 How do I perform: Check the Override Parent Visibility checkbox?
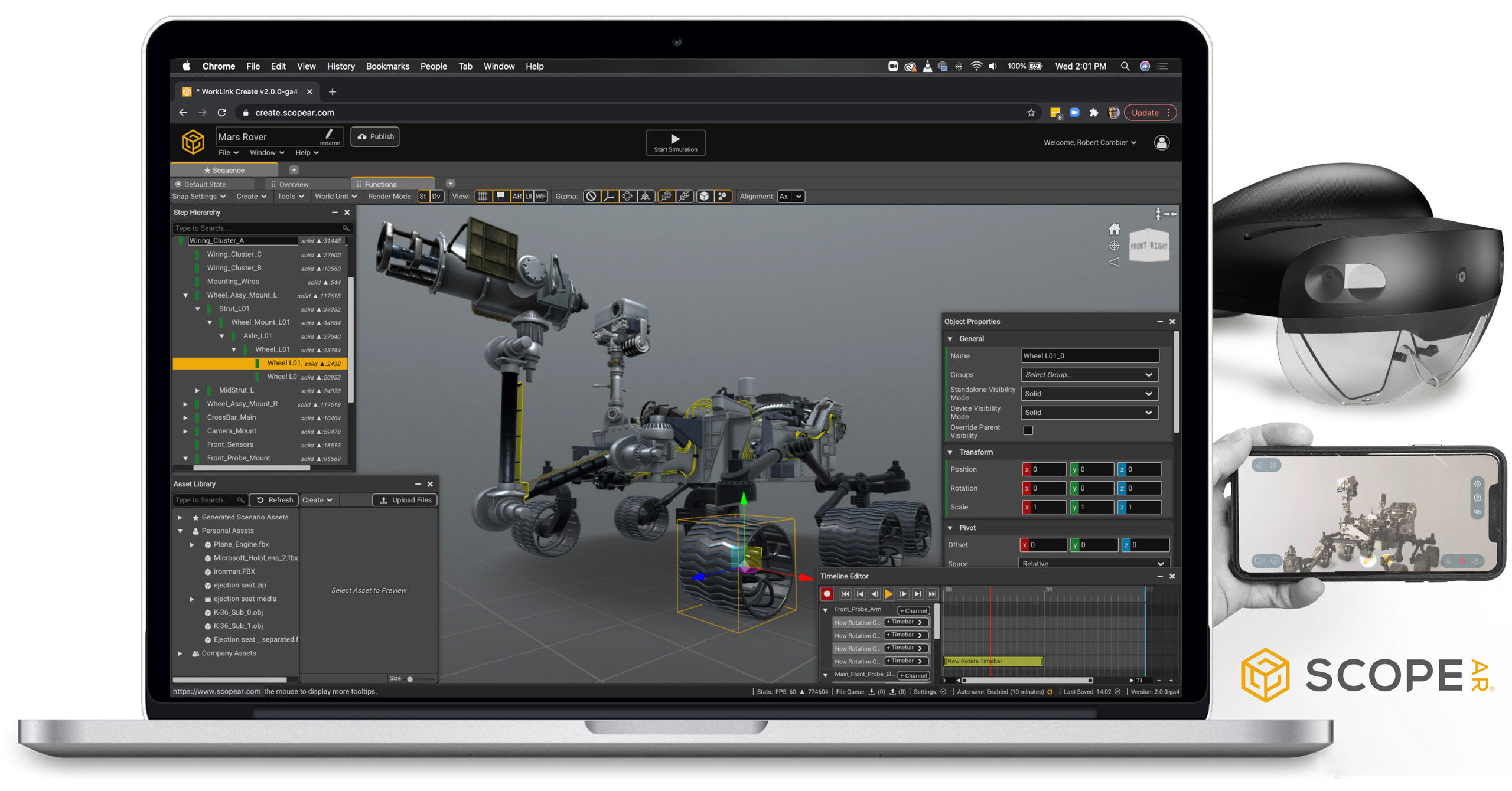point(1028,430)
